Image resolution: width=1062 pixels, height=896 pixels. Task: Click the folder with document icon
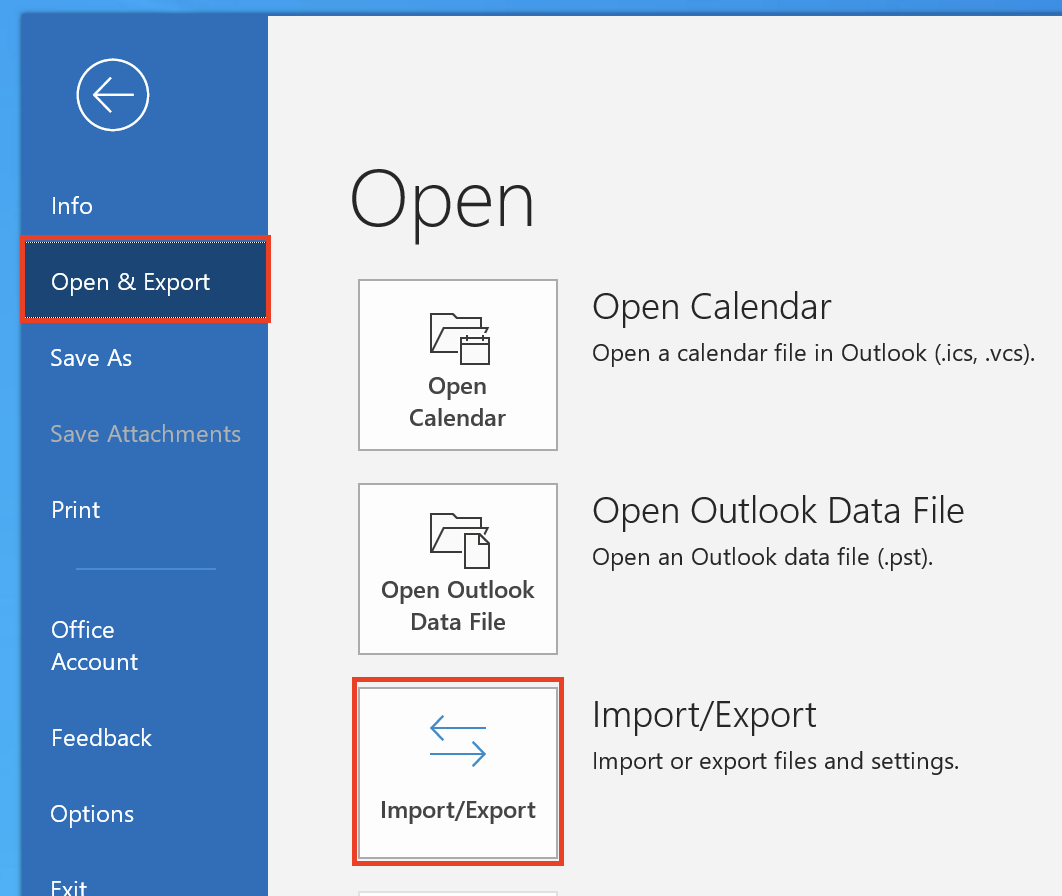[x=459, y=541]
